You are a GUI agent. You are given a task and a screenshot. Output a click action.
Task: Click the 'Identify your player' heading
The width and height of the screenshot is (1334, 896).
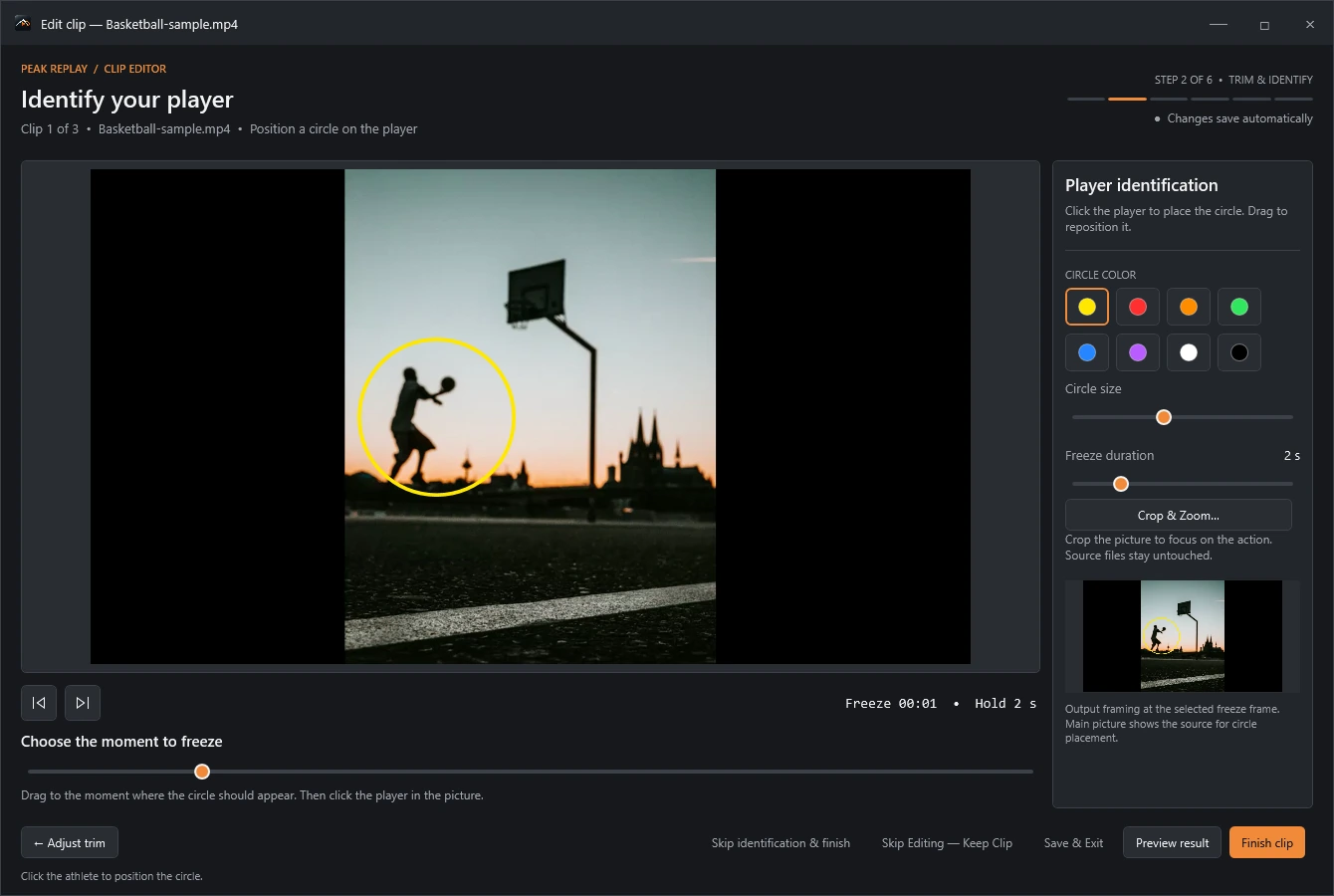127,100
